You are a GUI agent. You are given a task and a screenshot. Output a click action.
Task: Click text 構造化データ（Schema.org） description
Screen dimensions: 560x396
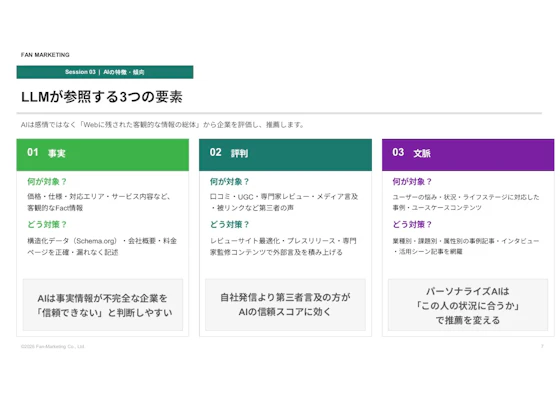[102, 246]
